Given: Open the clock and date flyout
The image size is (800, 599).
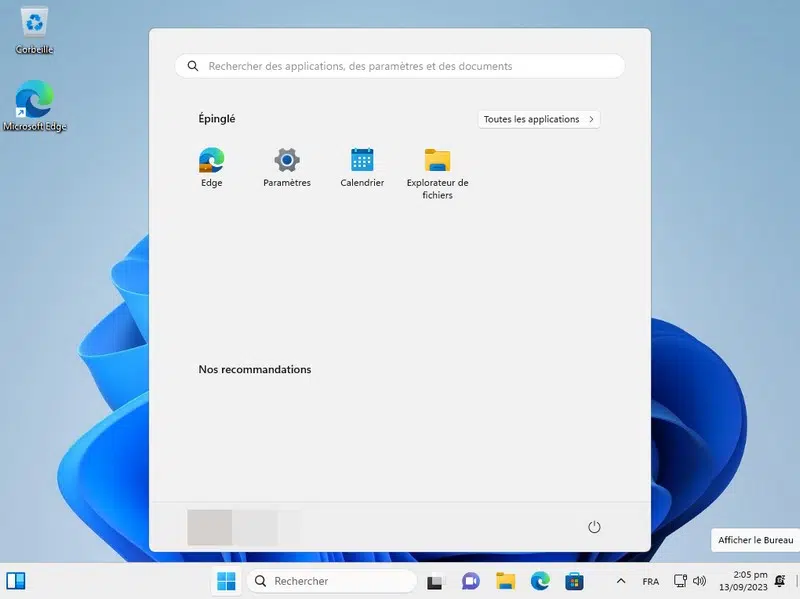Looking at the screenshot, I should 750,581.
